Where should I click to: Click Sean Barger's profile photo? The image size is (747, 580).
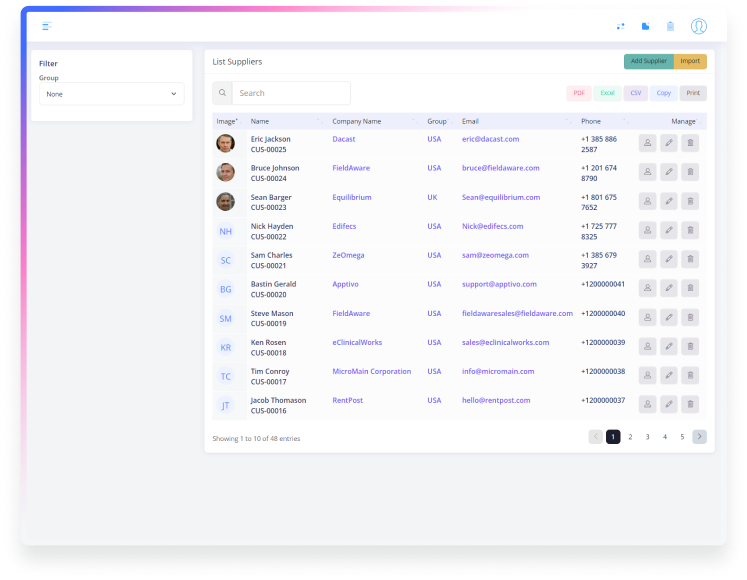[x=225, y=202]
